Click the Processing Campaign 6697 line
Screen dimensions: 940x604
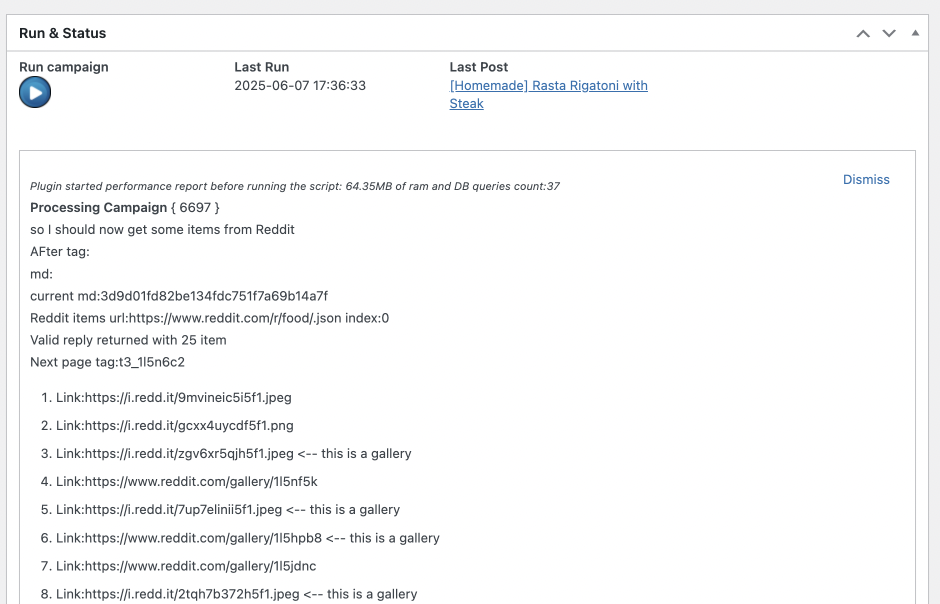coord(124,207)
